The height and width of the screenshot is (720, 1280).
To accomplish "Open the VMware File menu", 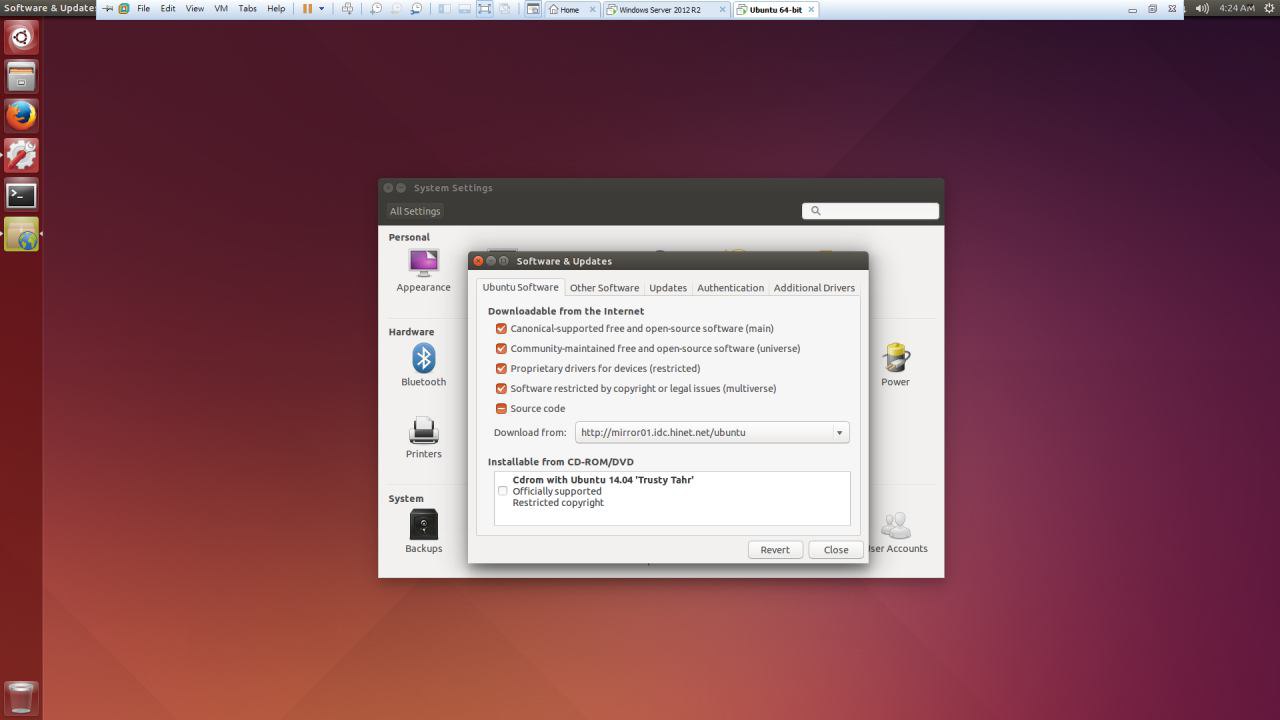I will pyautogui.click(x=143, y=9).
